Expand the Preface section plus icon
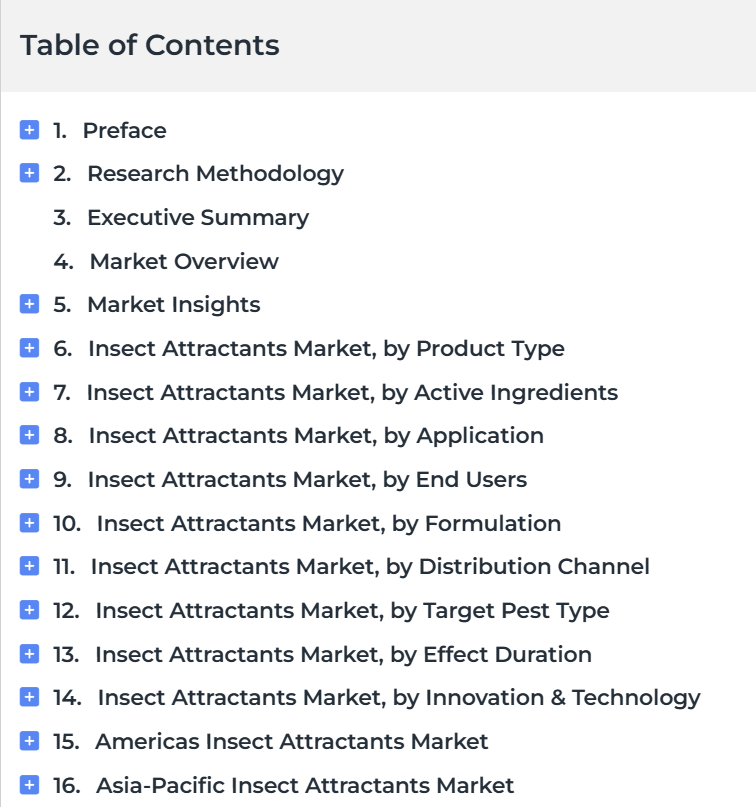 tap(29, 130)
